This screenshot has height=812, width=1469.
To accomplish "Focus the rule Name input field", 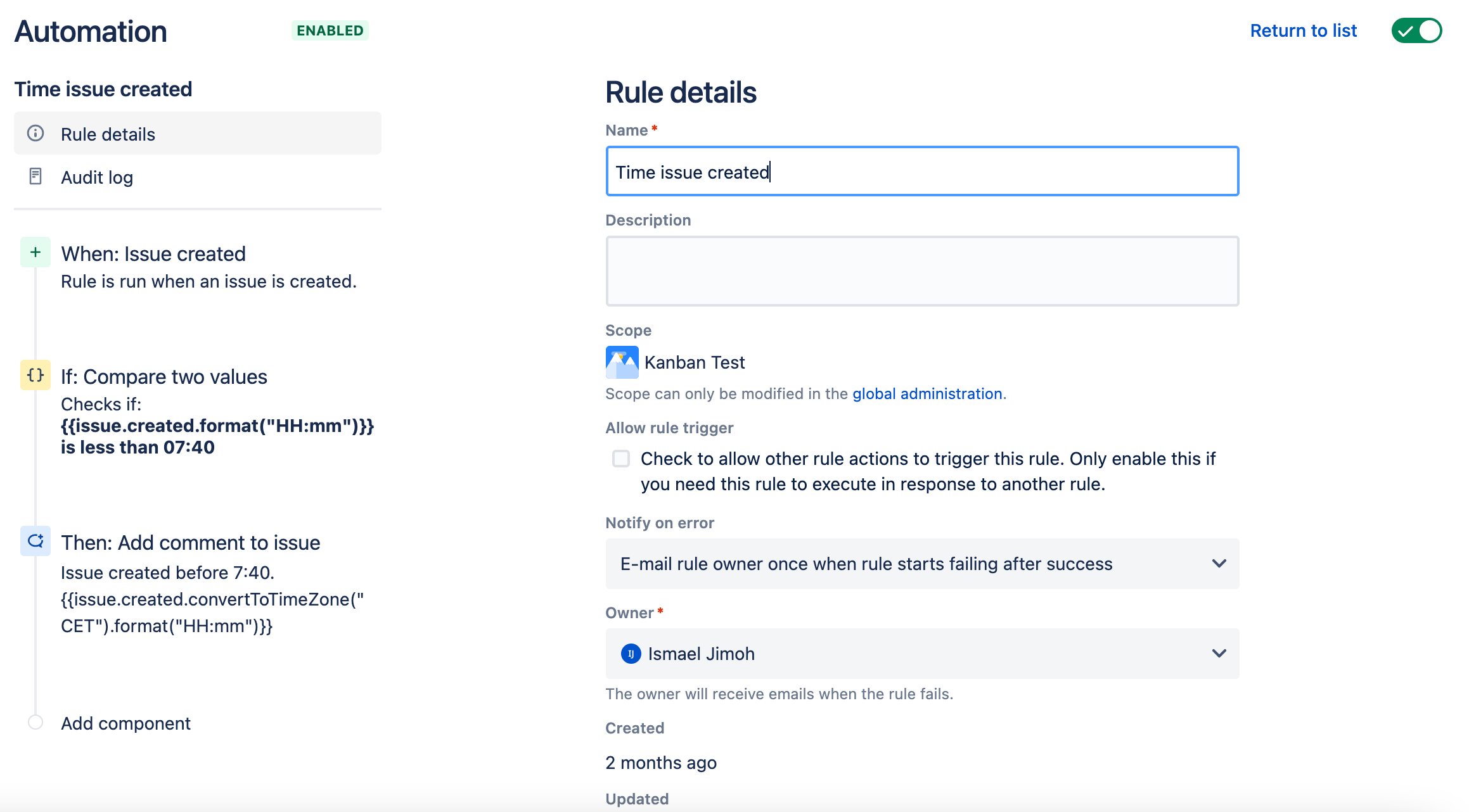I will [x=922, y=172].
